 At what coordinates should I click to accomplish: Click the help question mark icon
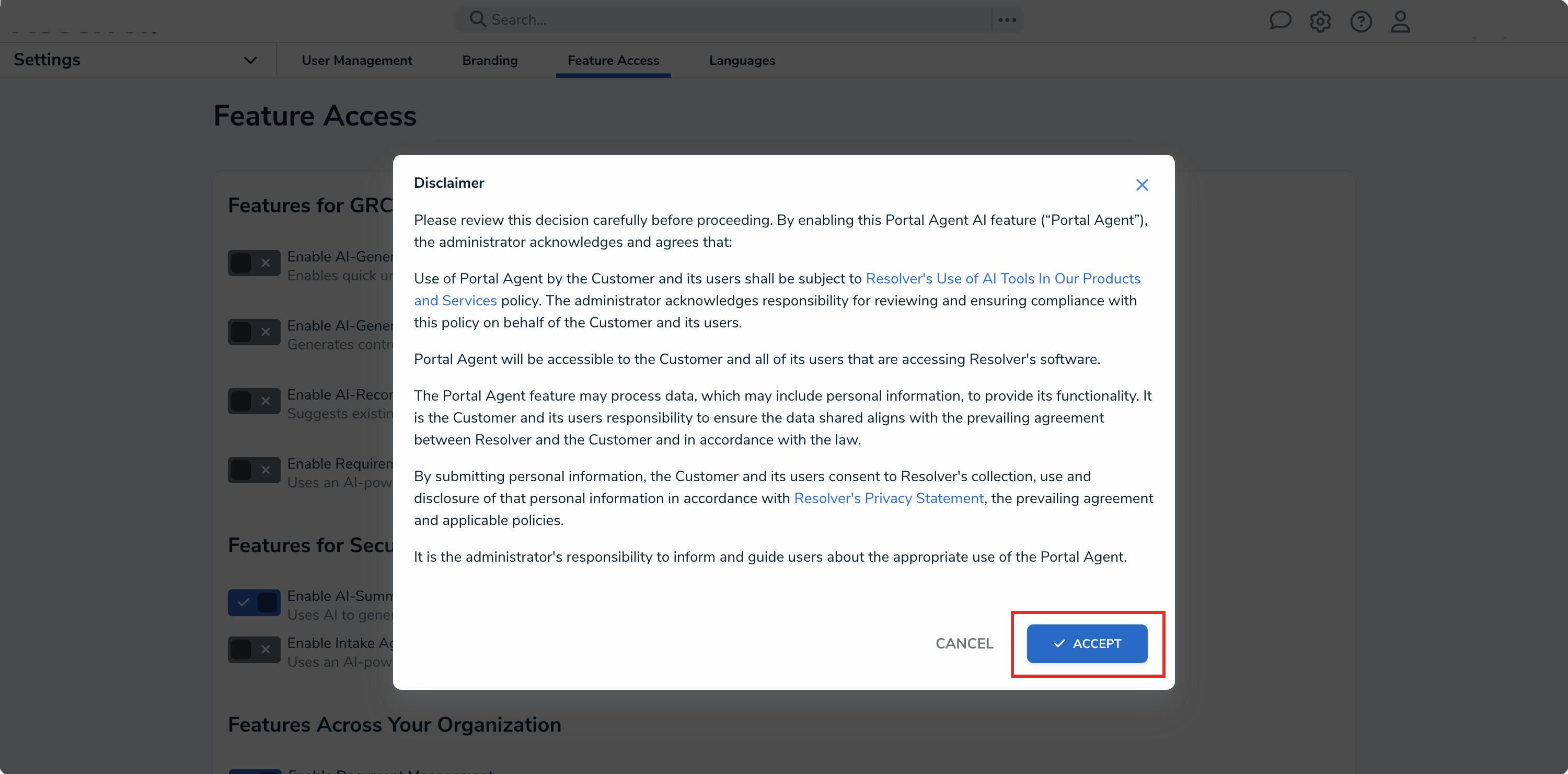click(x=1361, y=22)
